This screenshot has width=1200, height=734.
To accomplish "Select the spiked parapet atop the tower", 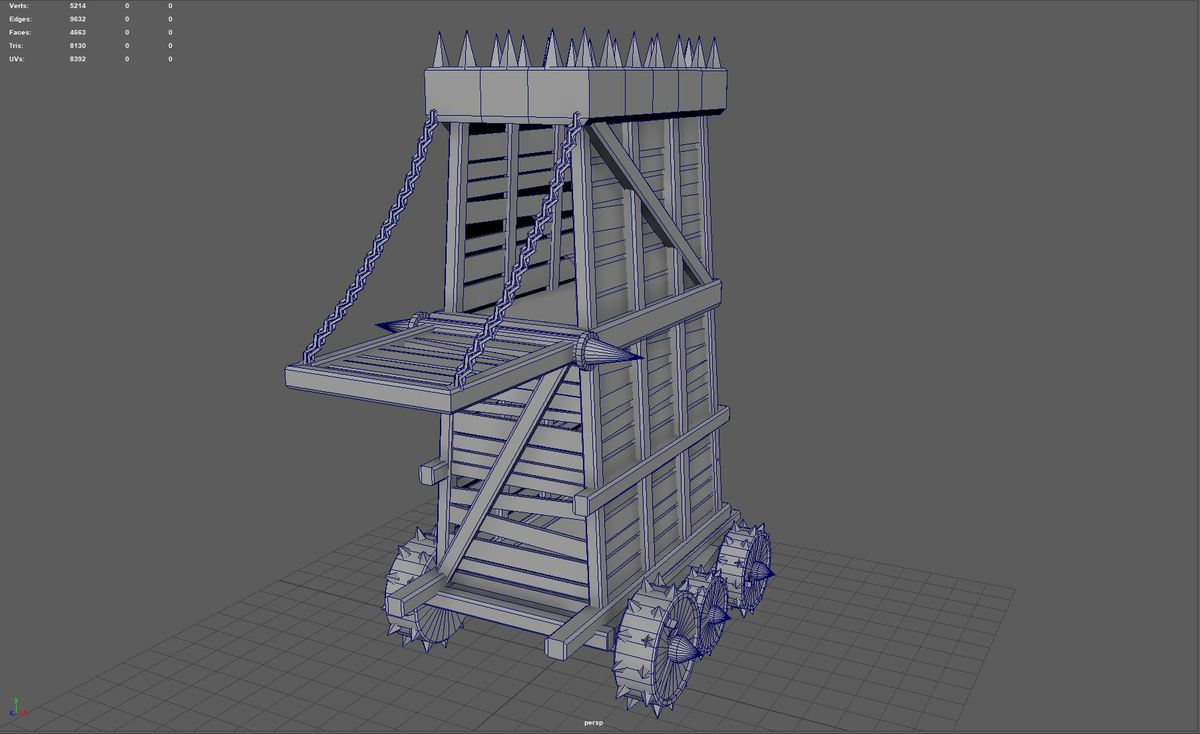I will [x=577, y=77].
